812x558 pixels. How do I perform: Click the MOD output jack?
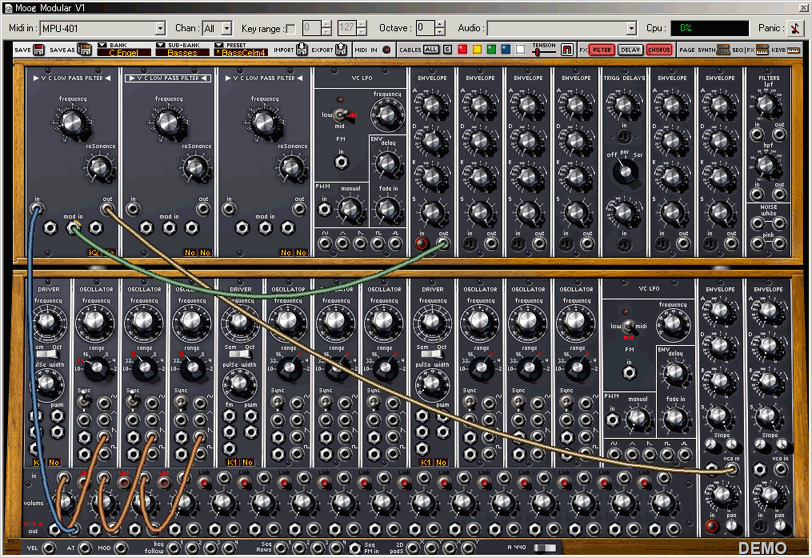(121, 548)
